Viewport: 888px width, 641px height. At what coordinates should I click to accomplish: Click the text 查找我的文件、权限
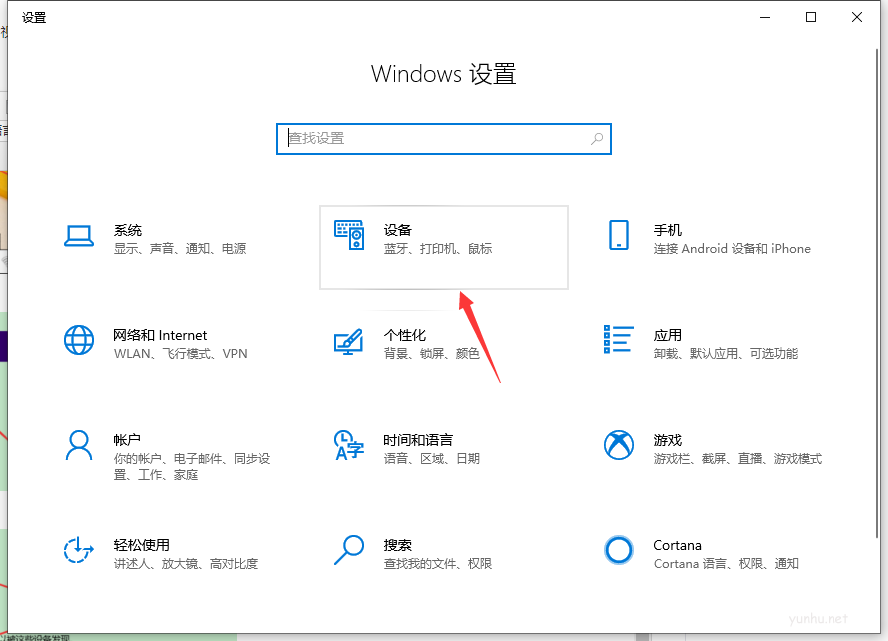pyautogui.click(x=438, y=564)
